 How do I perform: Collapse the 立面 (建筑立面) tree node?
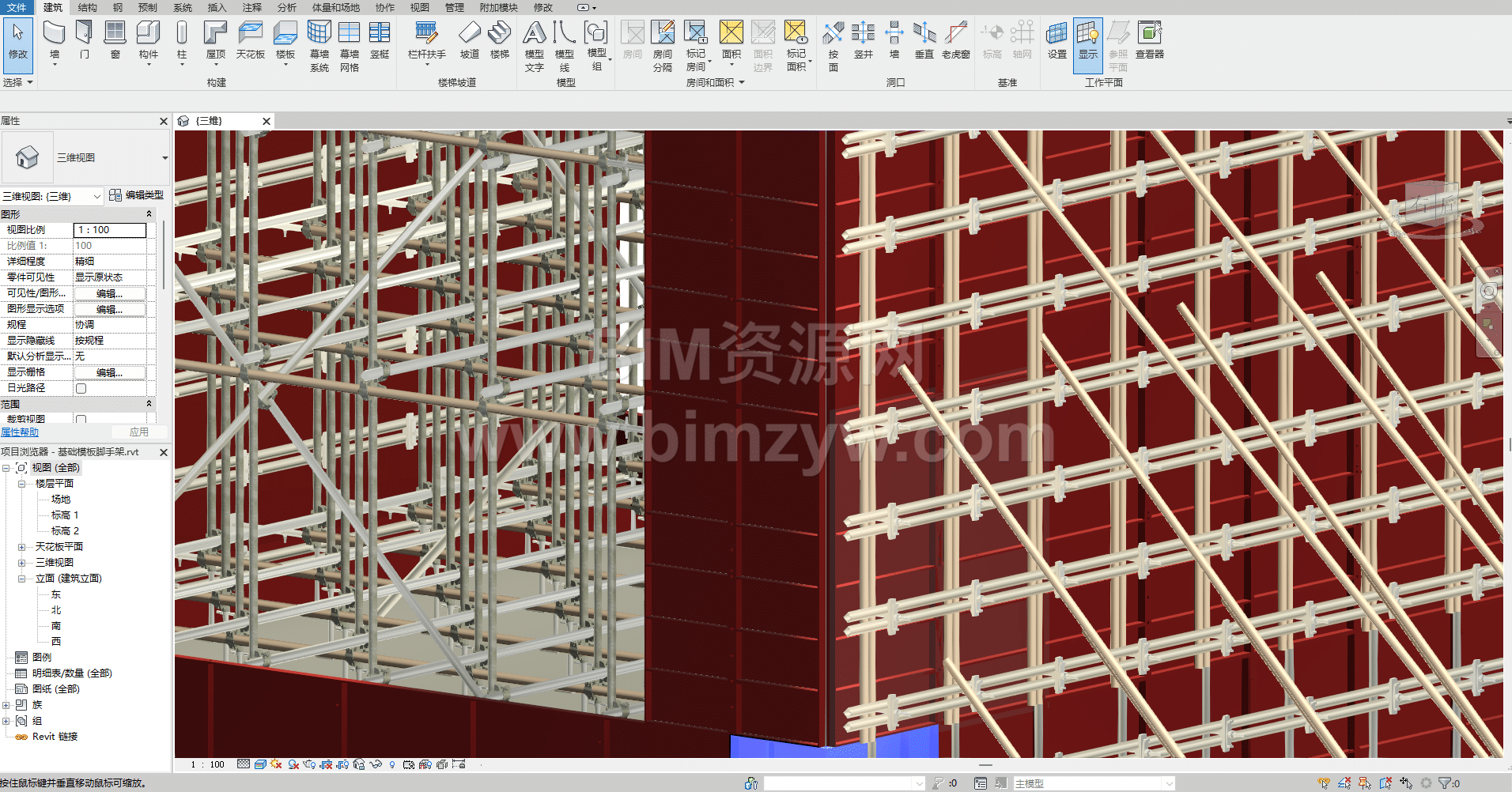22,579
